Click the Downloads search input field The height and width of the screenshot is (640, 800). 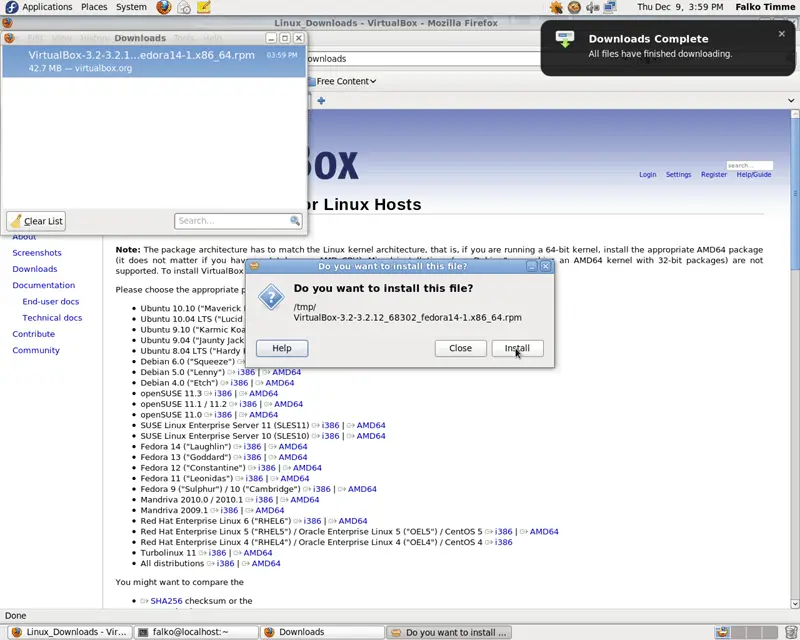click(232, 221)
